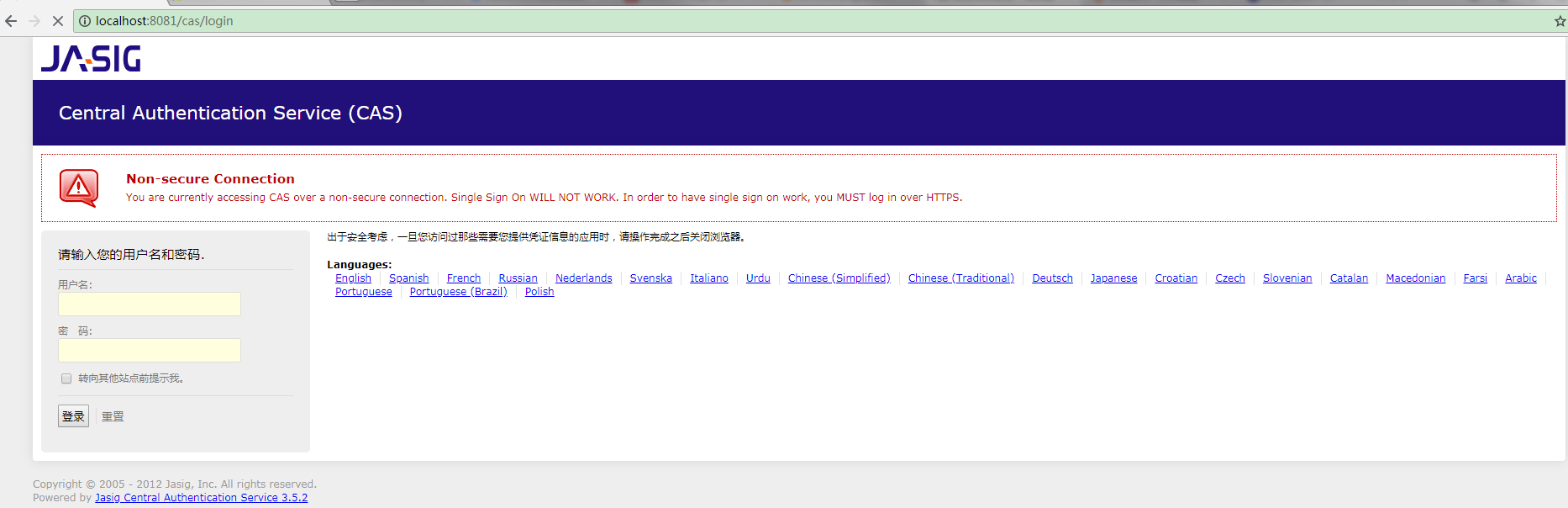Switch language to Japanese
This screenshot has width=1568, height=508.
coord(1114,278)
